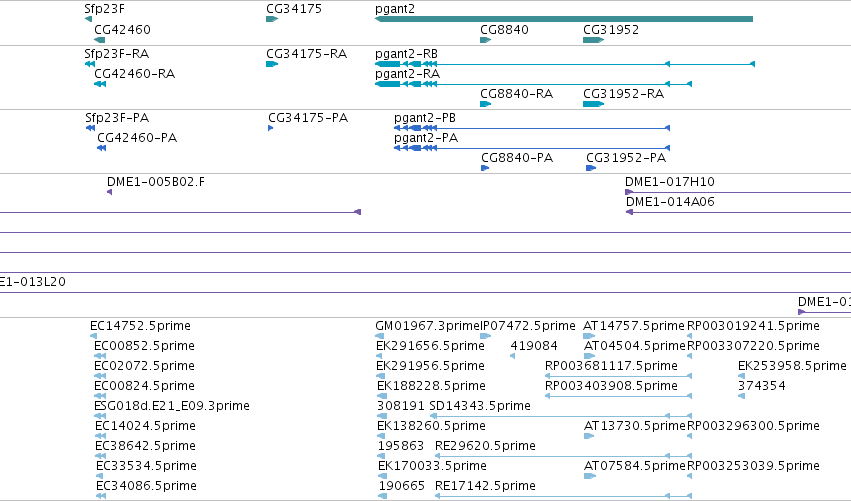Viewport: 851px width, 501px height.
Task: Click the AT04504.5prime EST label
Action: [635, 346]
